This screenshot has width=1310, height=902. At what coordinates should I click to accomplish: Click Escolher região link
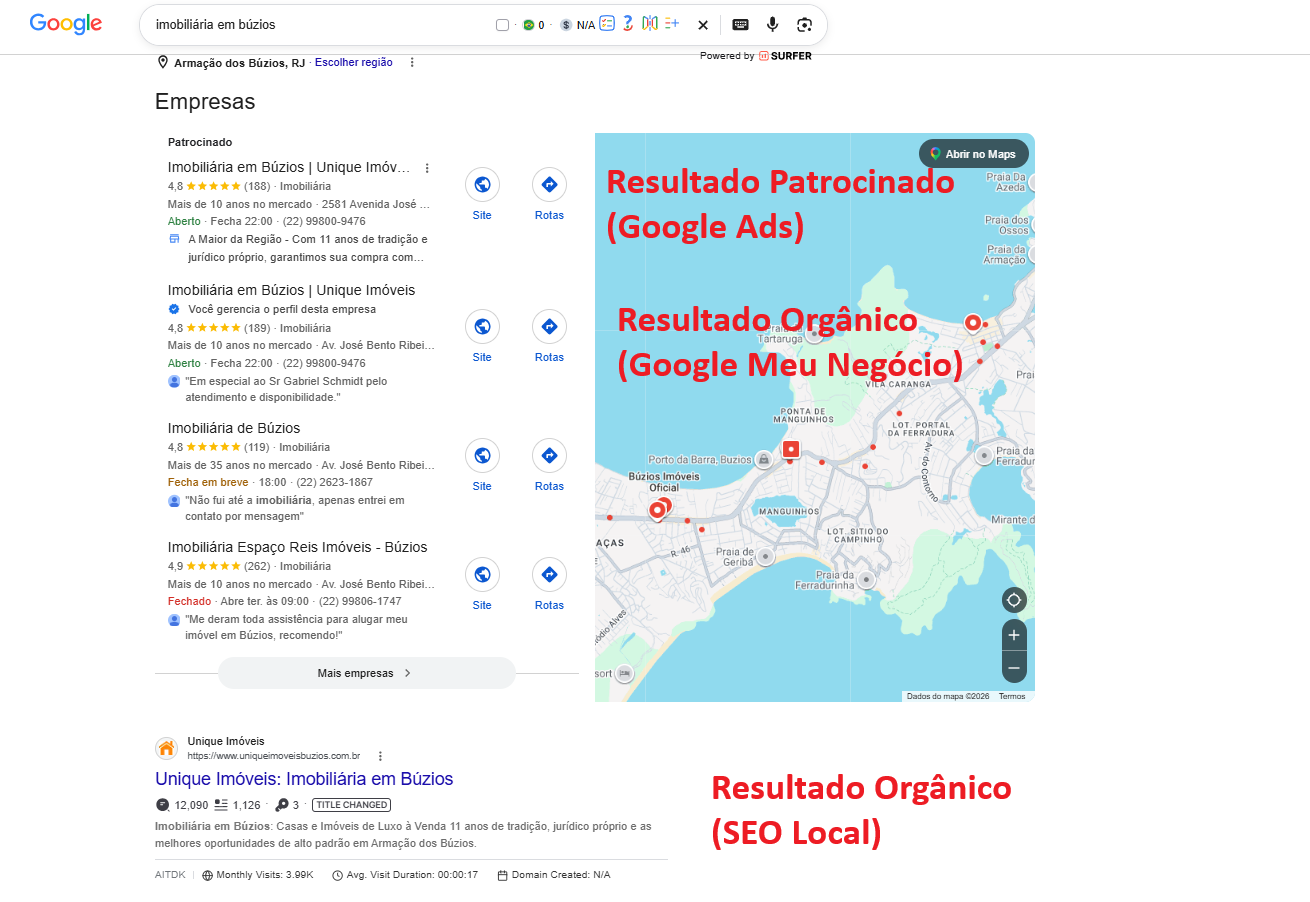353,62
